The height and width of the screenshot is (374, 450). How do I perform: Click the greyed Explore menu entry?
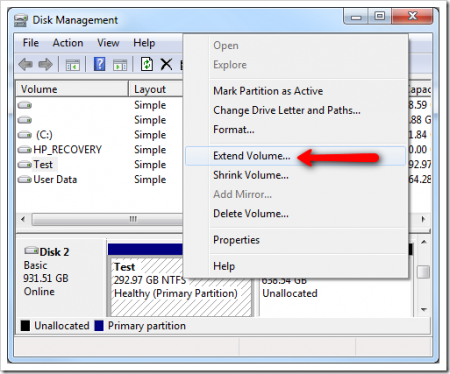coord(296,65)
